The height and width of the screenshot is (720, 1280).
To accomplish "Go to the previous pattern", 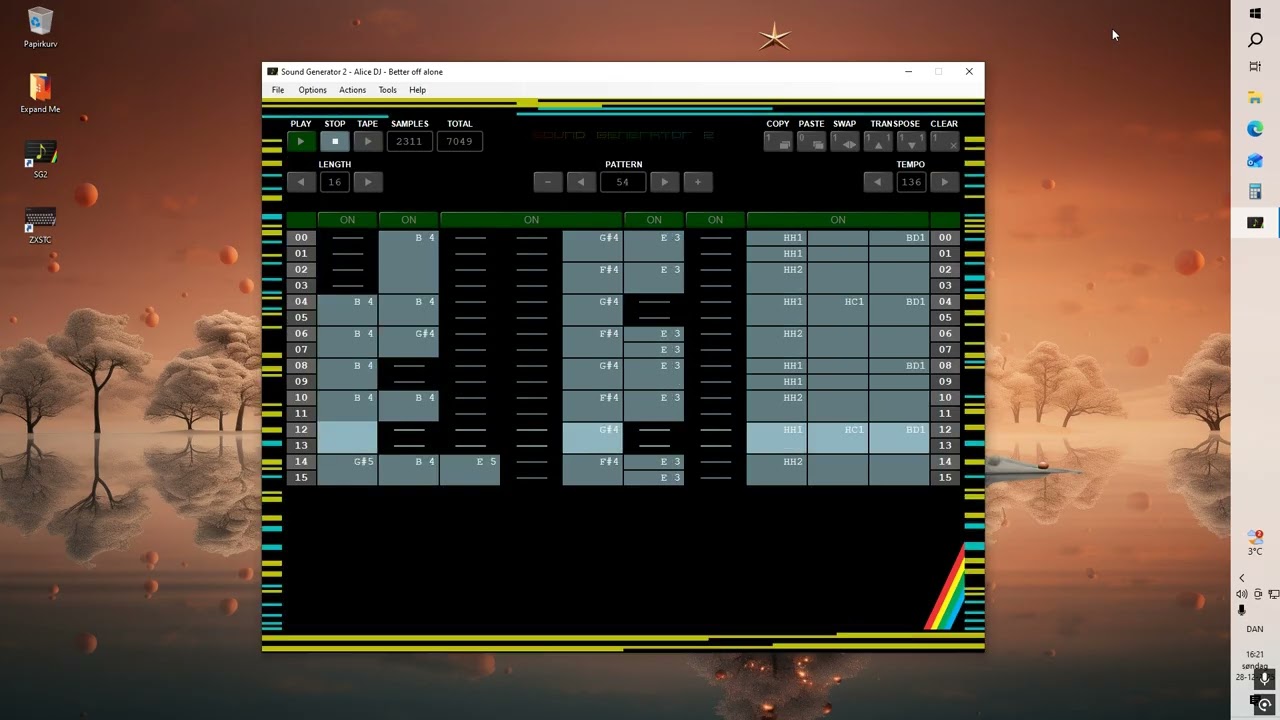I will tap(581, 182).
